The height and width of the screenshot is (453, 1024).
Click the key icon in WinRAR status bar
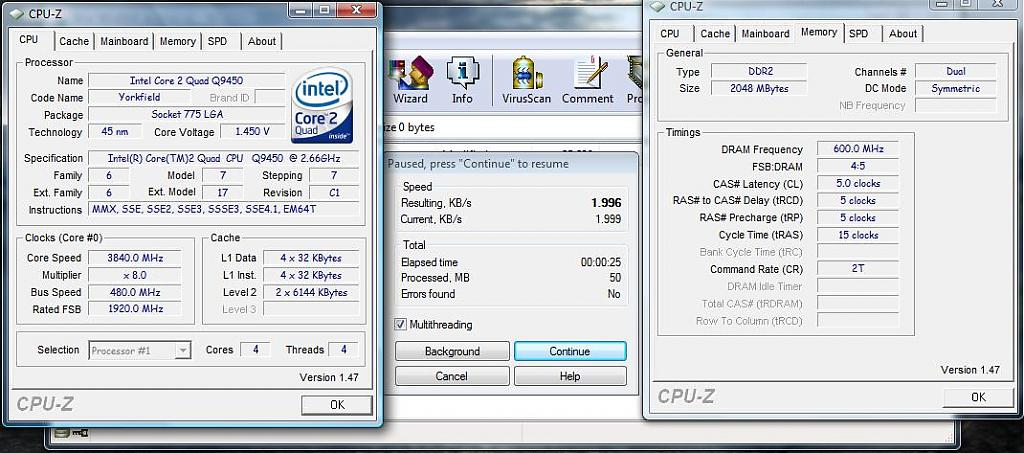(80, 432)
